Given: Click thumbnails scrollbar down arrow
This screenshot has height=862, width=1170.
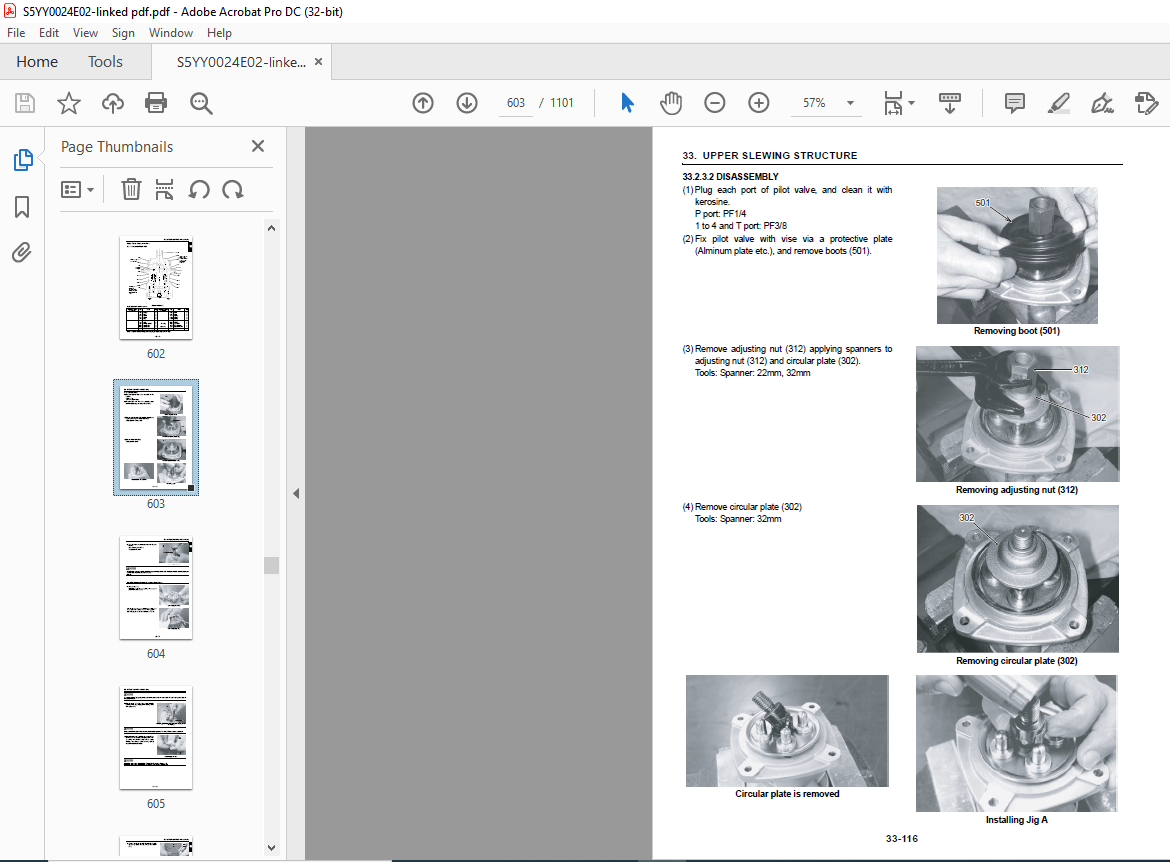Looking at the screenshot, I should (272, 847).
